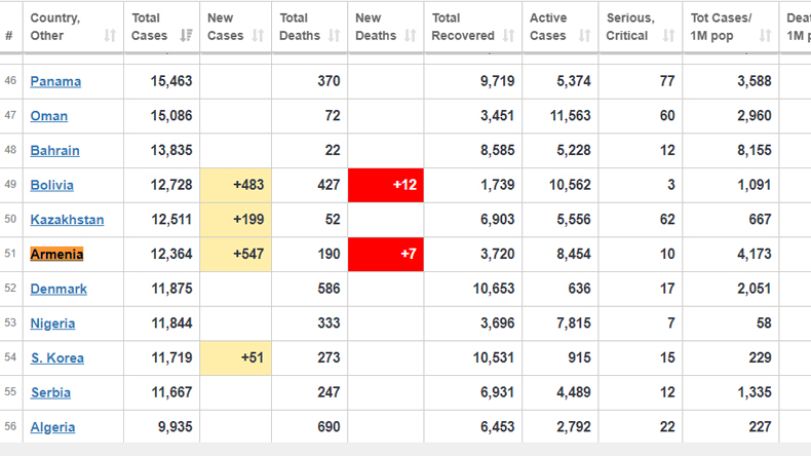Sort table by Total Cases arrow icon
The height and width of the screenshot is (456, 811).
click(186, 36)
